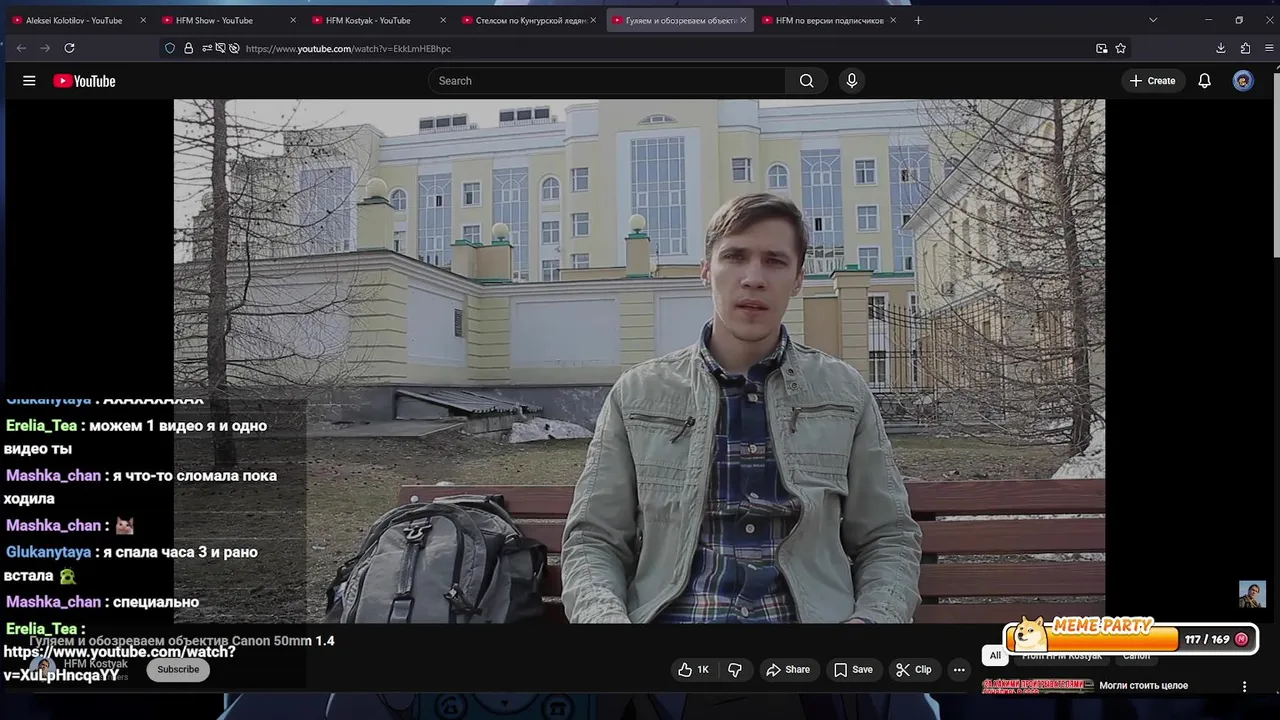Viewport: 1280px width, 720px height.
Task: Show site security lock info
Action: (188, 48)
